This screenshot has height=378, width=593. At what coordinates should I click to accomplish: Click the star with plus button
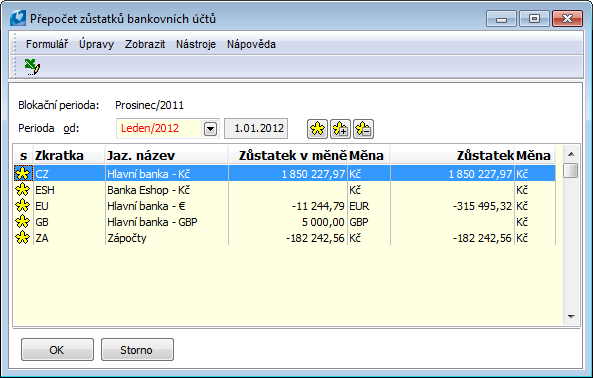pyautogui.click(x=340, y=129)
